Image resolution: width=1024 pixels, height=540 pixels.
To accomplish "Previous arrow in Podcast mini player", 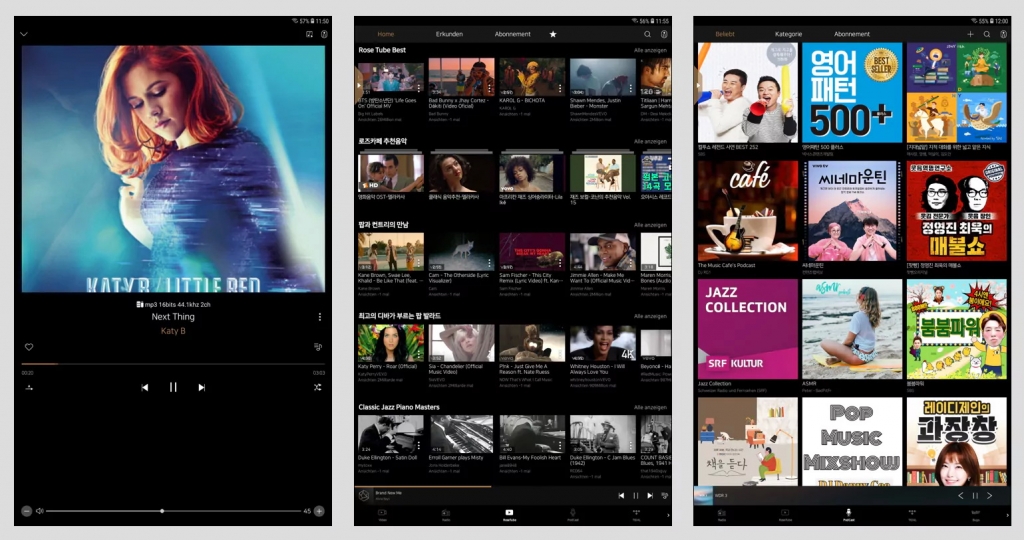I will pyautogui.click(x=961, y=496).
